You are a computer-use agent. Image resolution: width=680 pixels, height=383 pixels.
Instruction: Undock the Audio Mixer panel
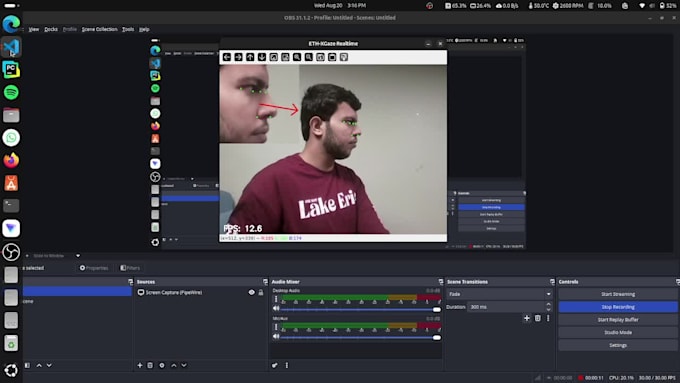pos(441,282)
